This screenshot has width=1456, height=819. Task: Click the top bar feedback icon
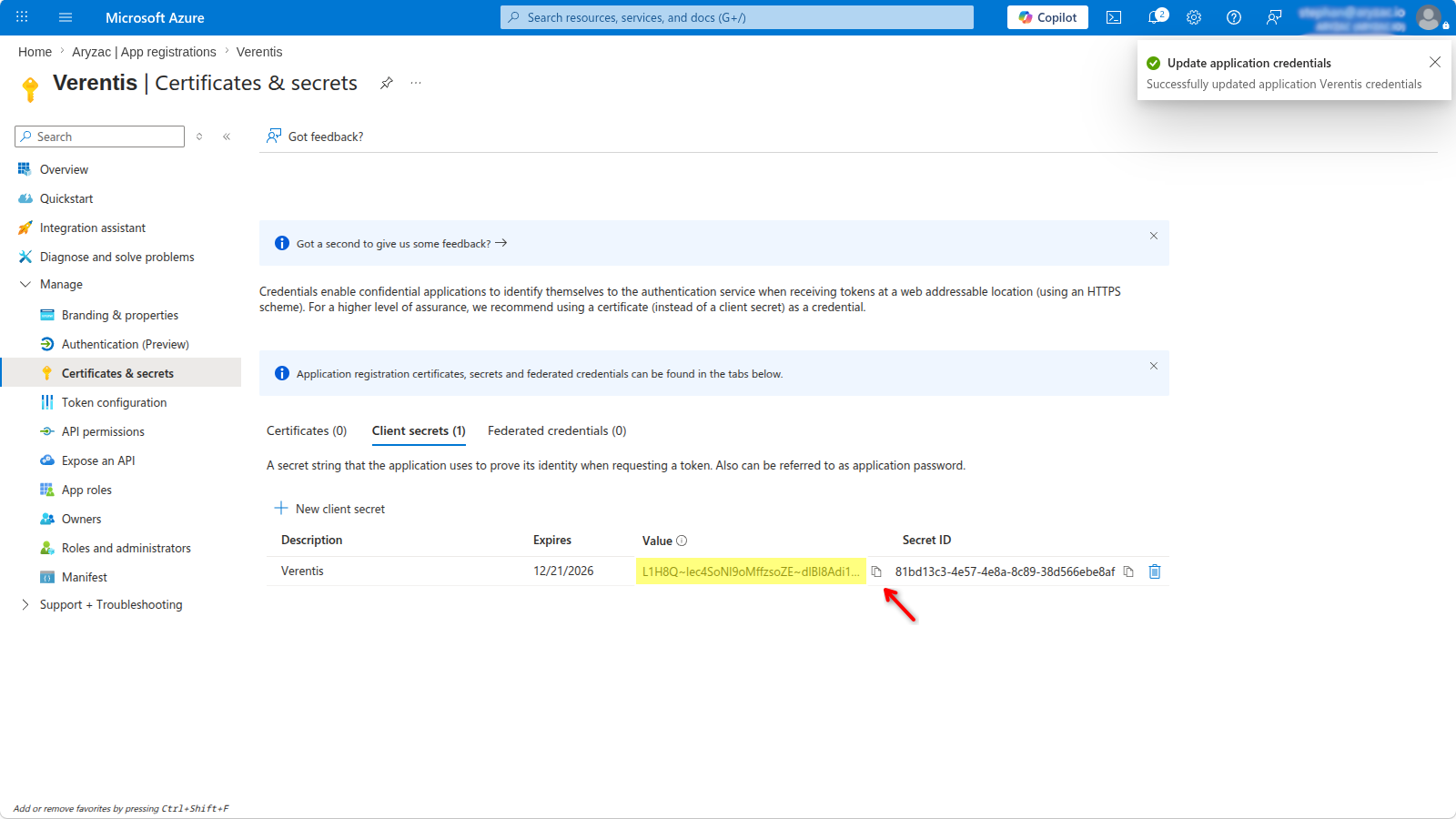click(1274, 17)
